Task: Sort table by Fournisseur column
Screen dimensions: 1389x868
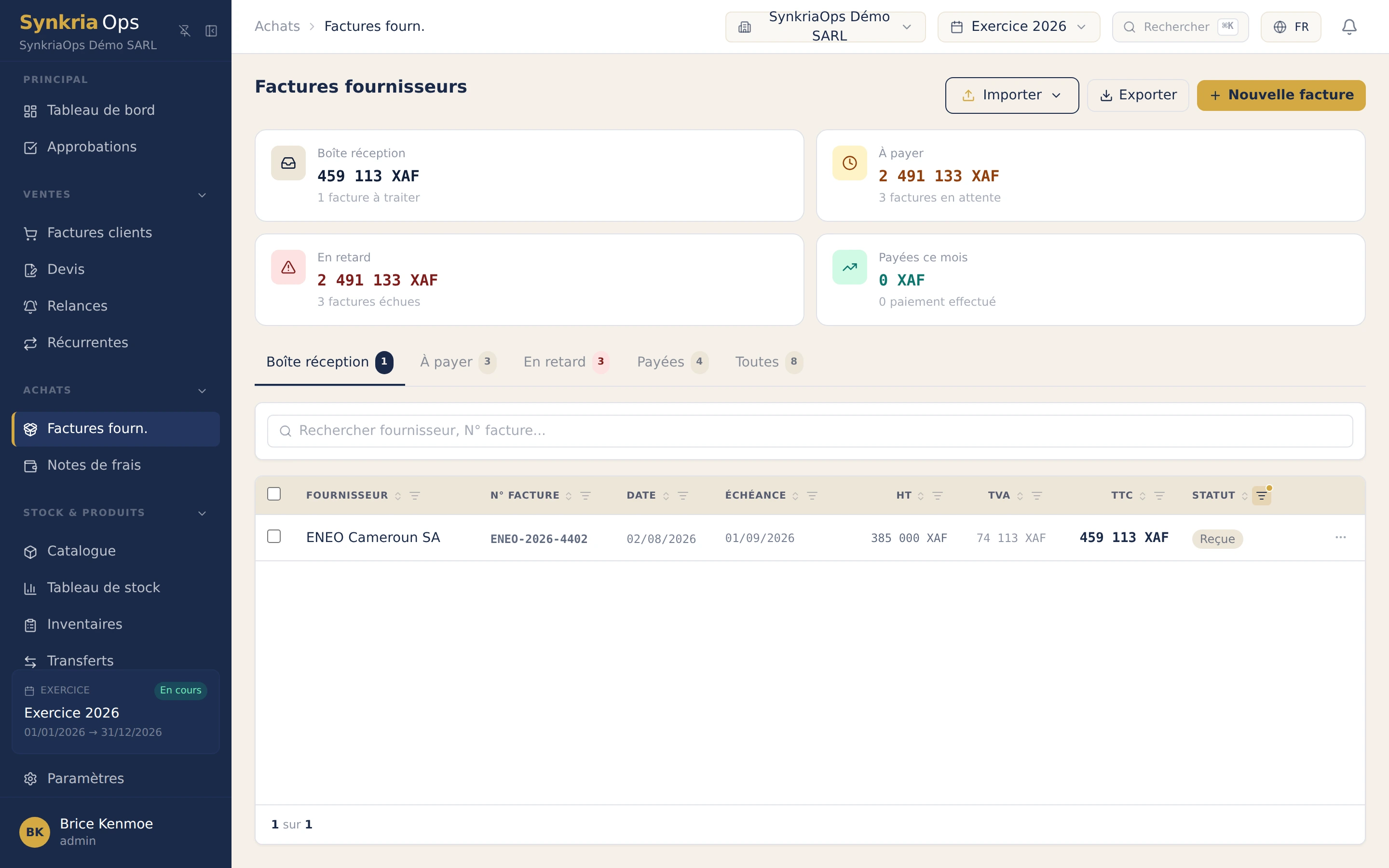Action: coord(398,496)
